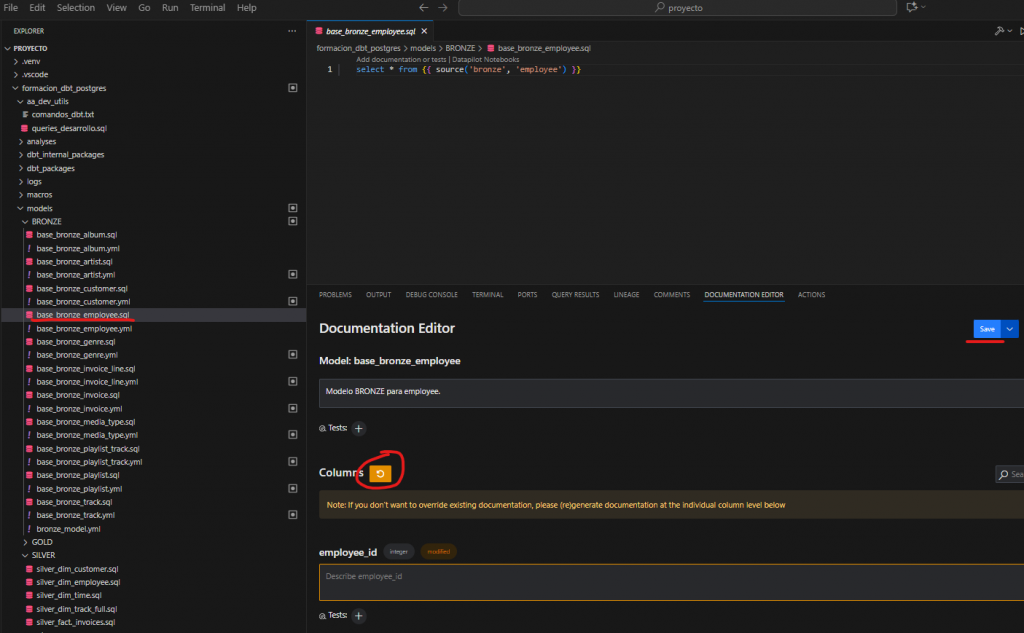Expand the GOLD models folder
Viewport: 1024px width, 633px height.
click(x=42, y=542)
